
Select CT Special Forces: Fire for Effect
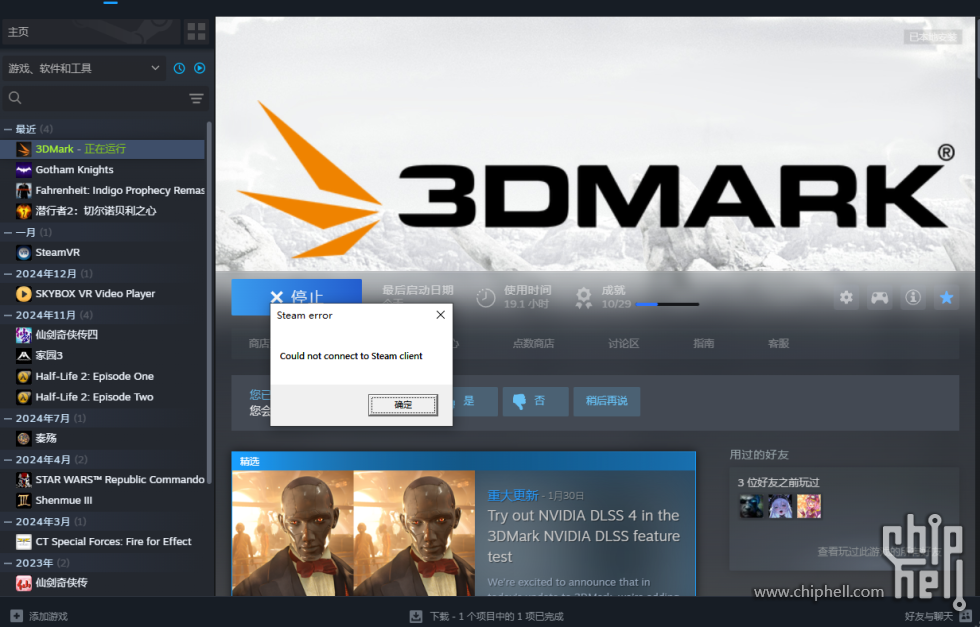pos(102,541)
